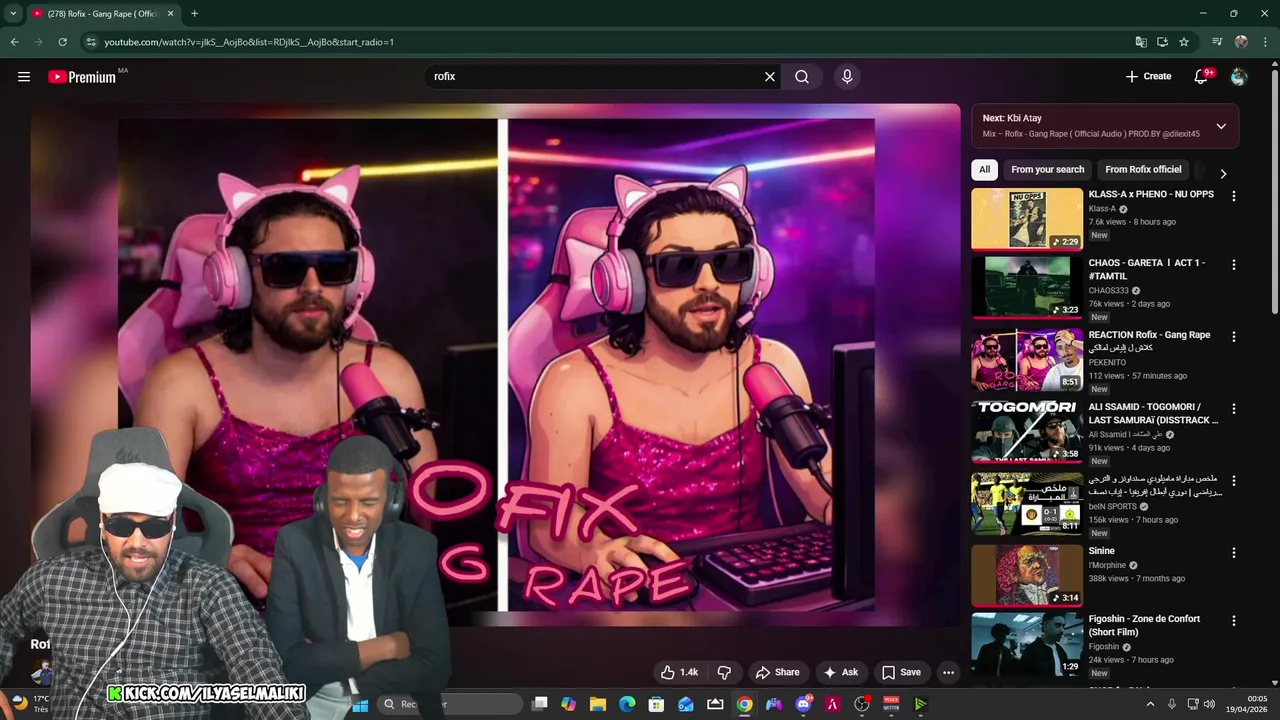Dislike the video with thumbs down
Viewport: 1280px width, 720px height.
click(x=725, y=672)
